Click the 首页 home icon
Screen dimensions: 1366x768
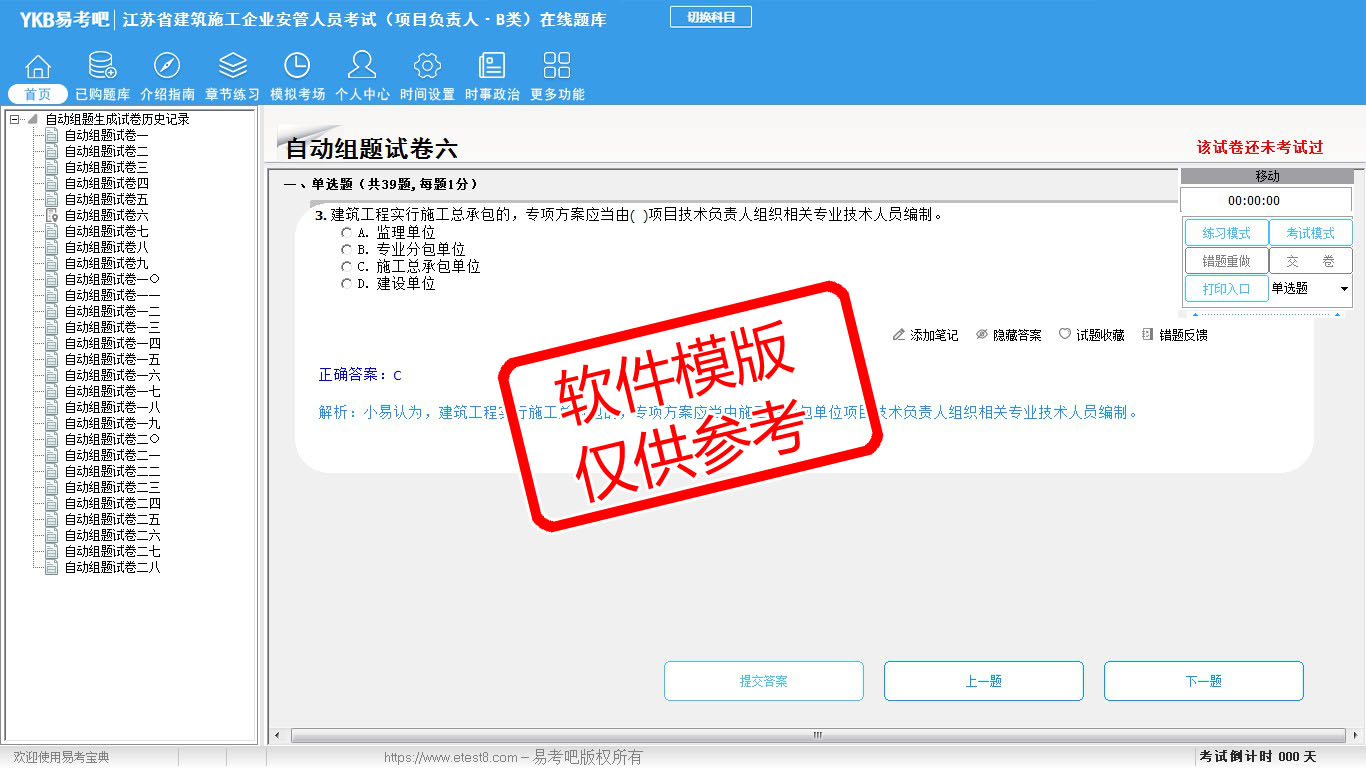pyautogui.click(x=38, y=67)
